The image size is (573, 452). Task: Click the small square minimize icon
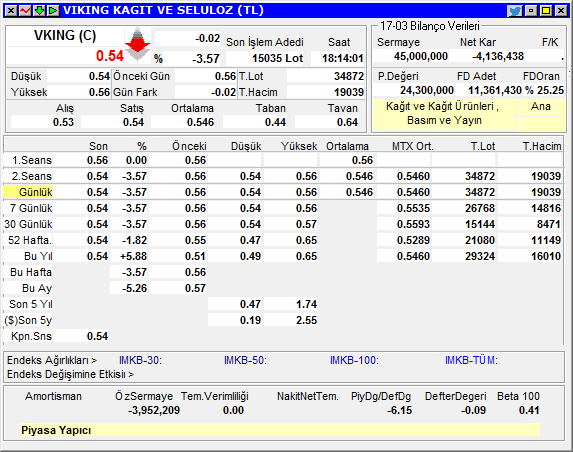point(531,11)
